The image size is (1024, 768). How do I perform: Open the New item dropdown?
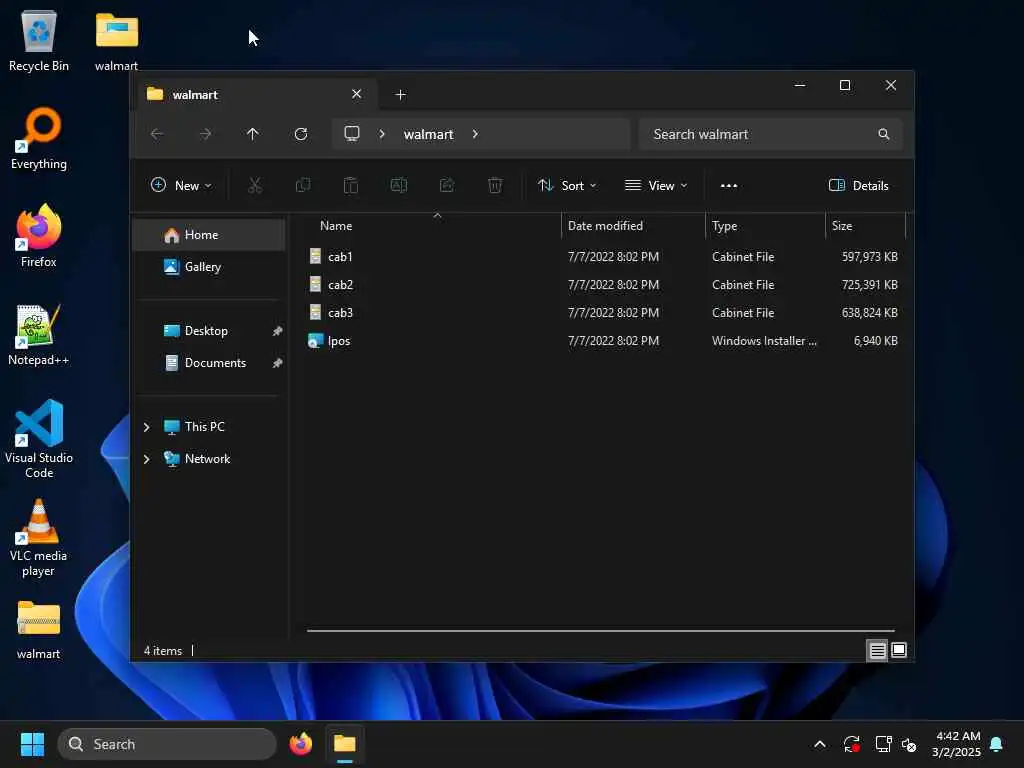(x=181, y=185)
